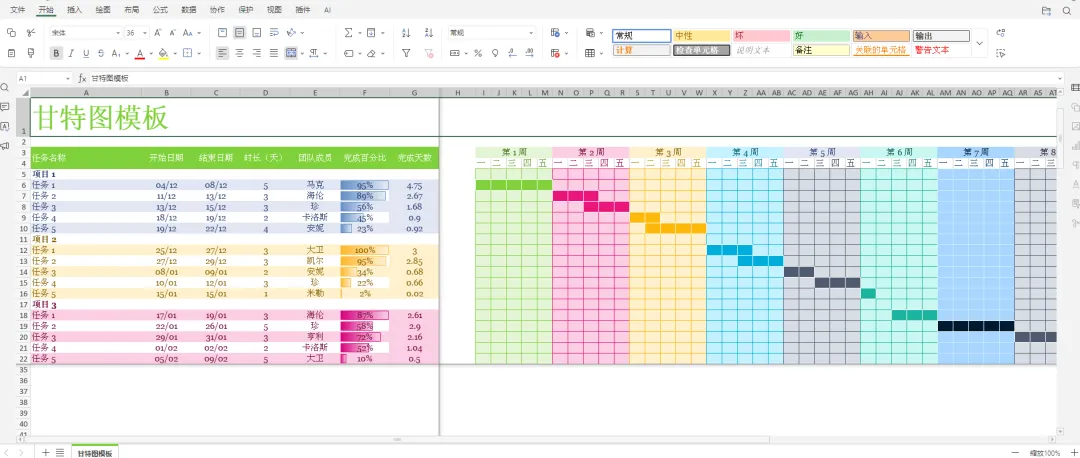Switch to the 布局 tab

click(x=131, y=10)
